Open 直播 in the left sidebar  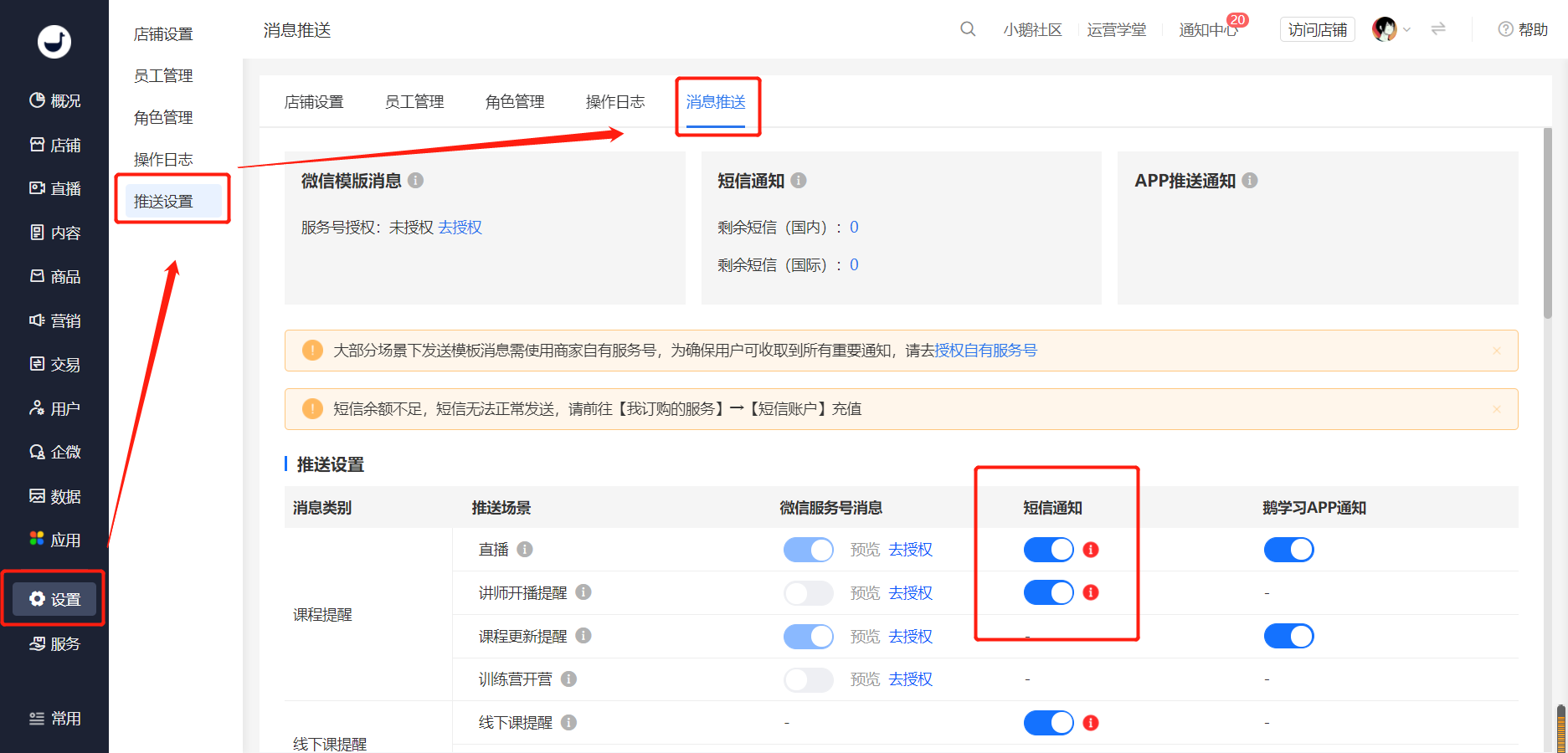(x=55, y=189)
